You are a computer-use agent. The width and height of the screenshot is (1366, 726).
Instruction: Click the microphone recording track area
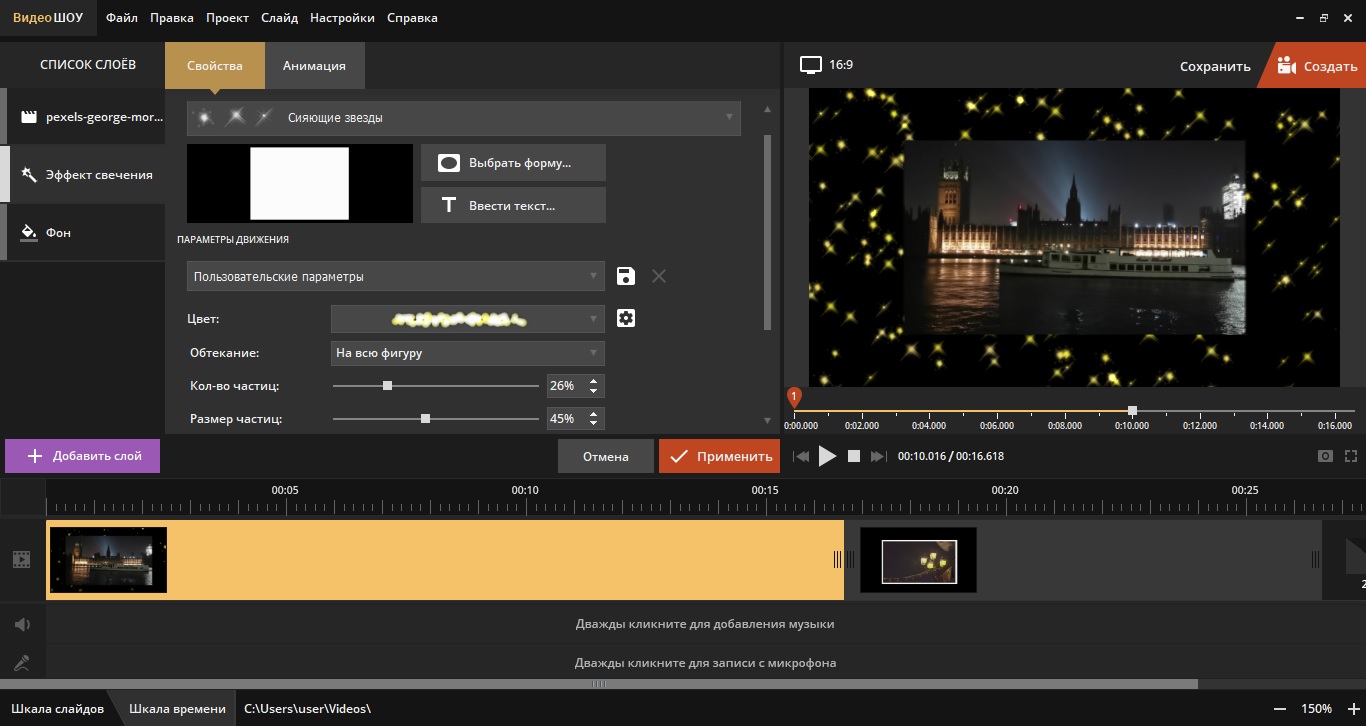pyautogui.click(x=705, y=663)
